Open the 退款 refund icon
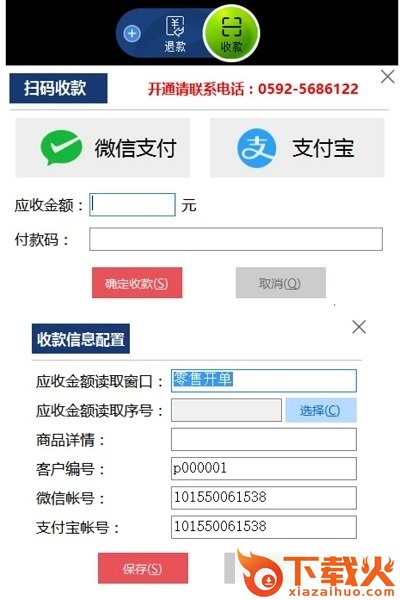Viewport: 400px width, 600px height. point(175,34)
